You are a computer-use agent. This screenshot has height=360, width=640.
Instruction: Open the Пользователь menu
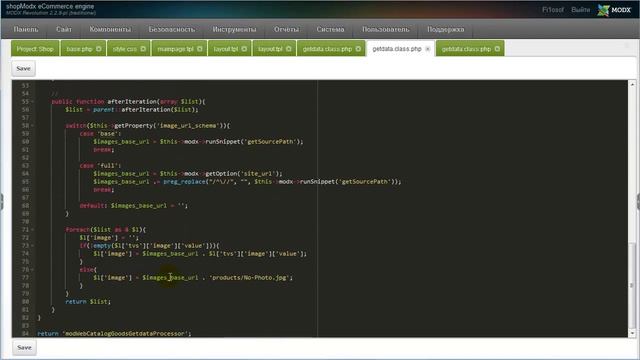tap(386, 29)
